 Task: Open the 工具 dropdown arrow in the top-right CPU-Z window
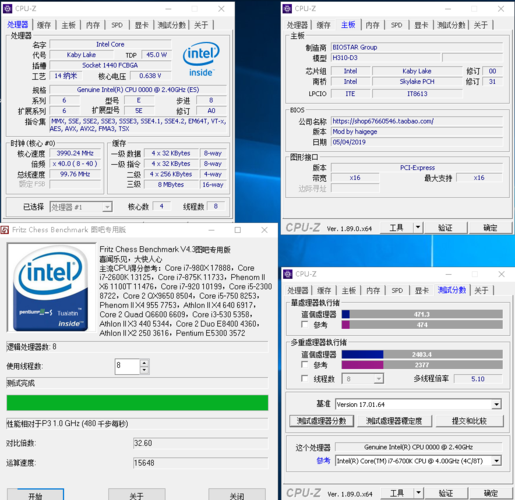pyautogui.click(x=418, y=228)
